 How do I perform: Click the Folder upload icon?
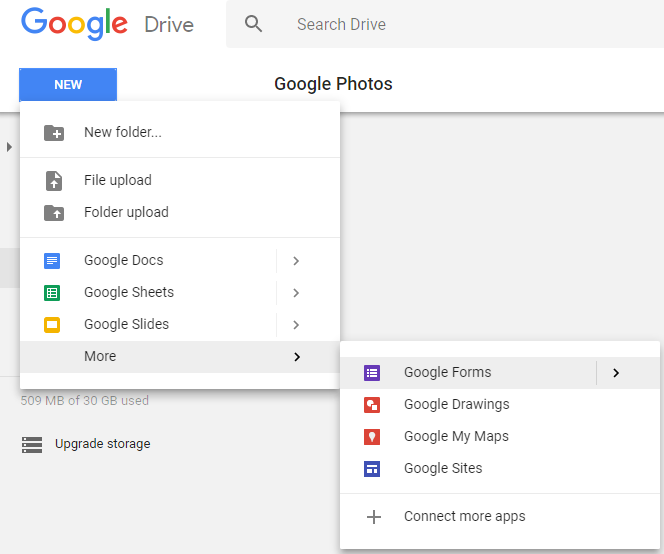pyautogui.click(x=54, y=213)
